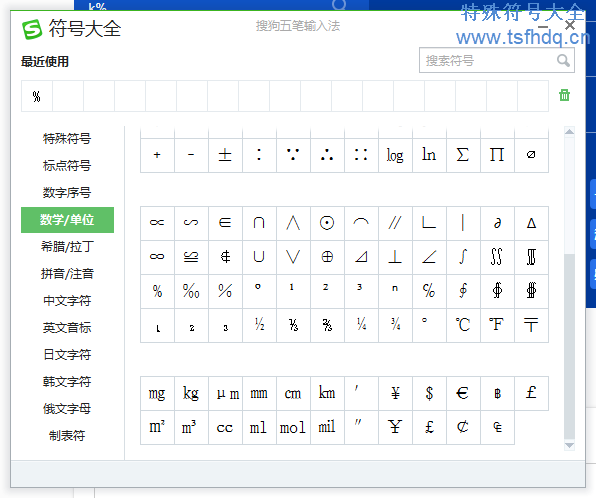This screenshot has height=498, width=596.
Task: Insert the logical or ∨ symbol
Action: tap(293, 257)
